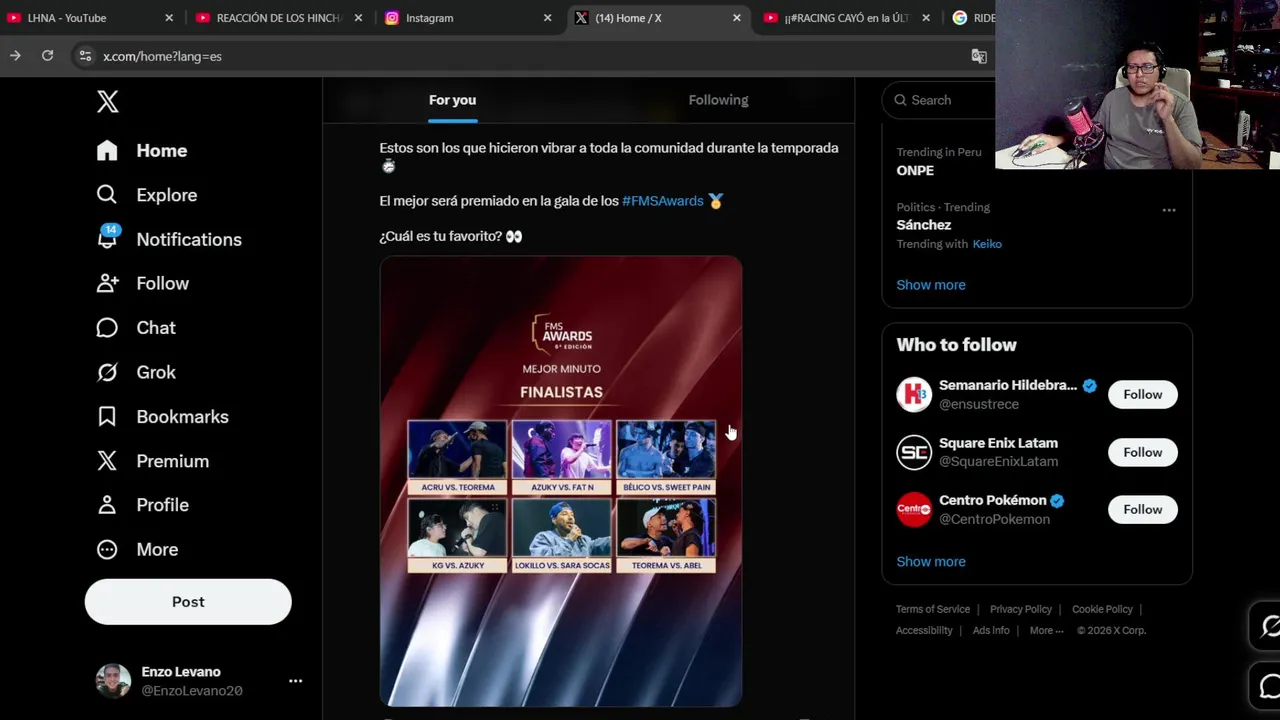Open Accessibility footer link
Viewport: 1280px width, 720px height.
[x=924, y=631]
